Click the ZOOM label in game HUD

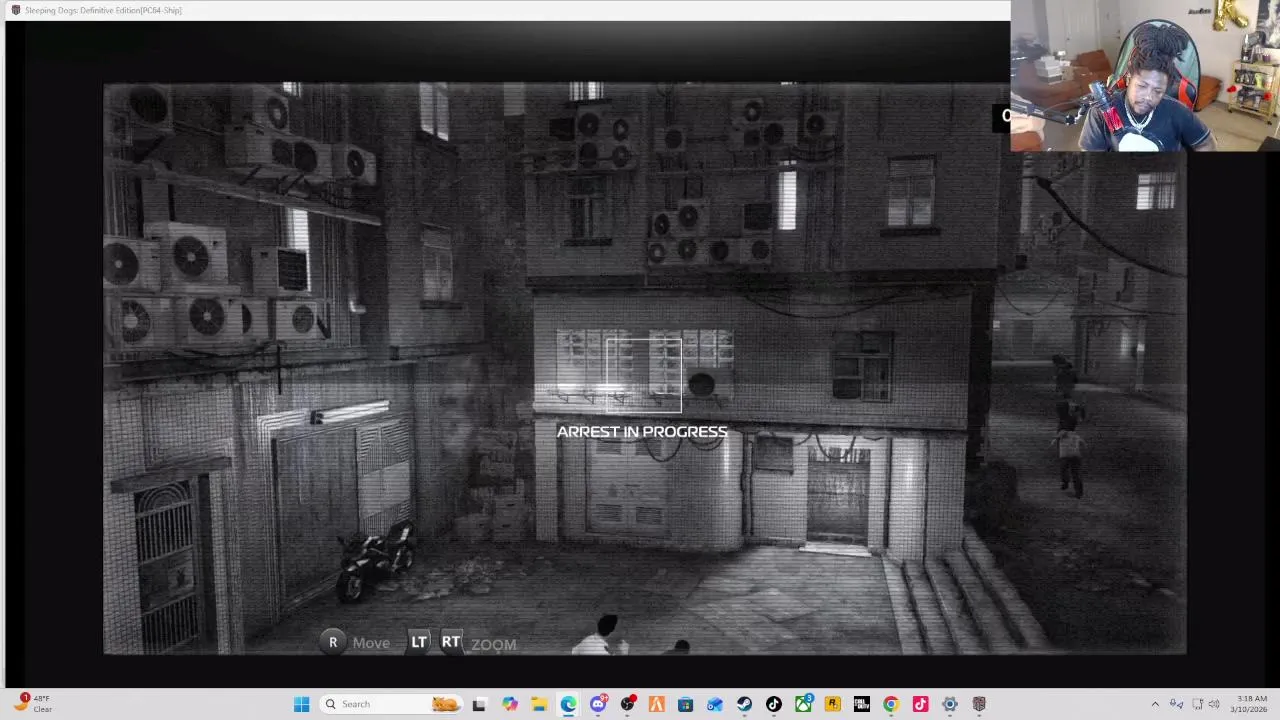[x=494, y=645]
